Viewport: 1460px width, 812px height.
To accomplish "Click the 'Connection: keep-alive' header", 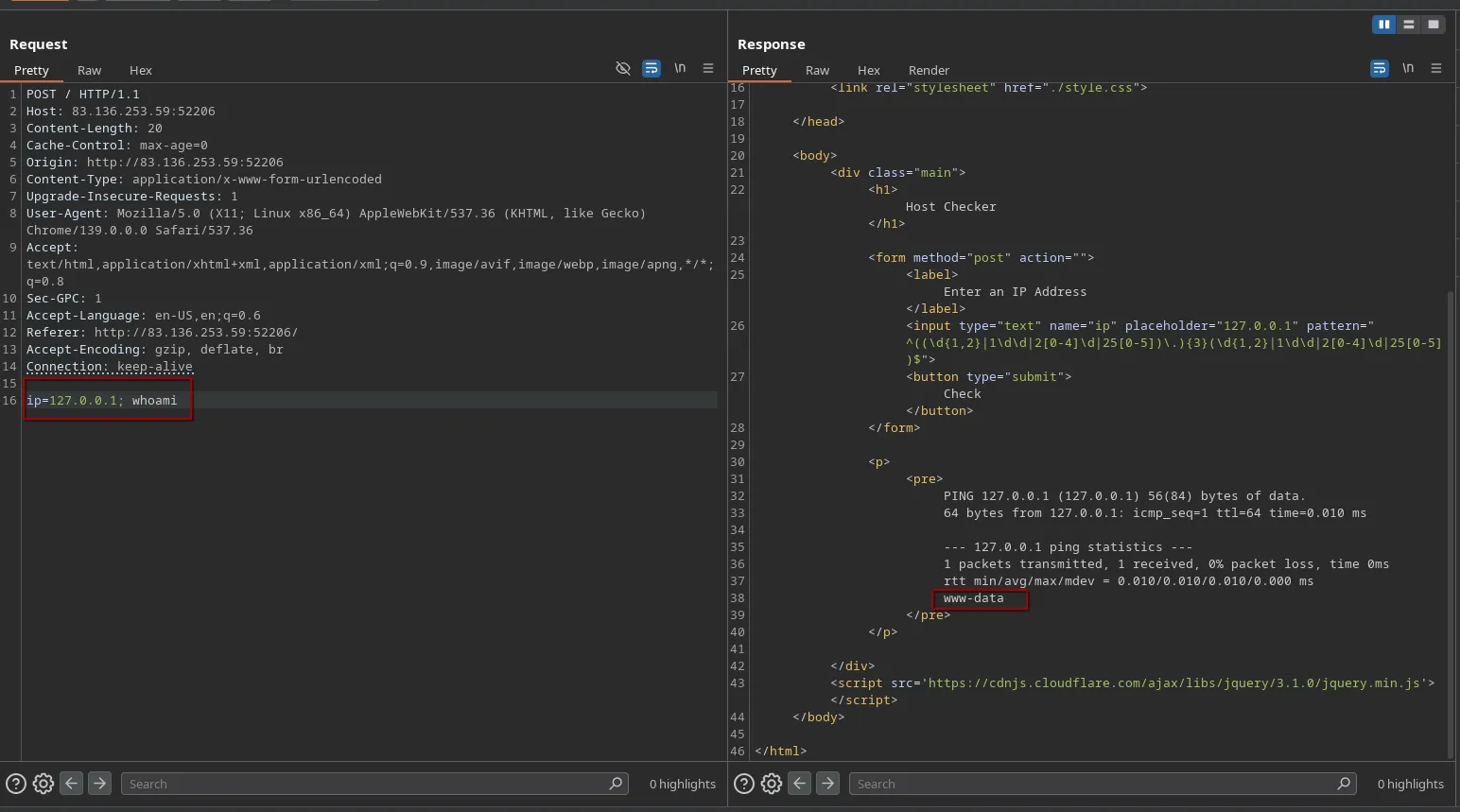I will 110,367.
